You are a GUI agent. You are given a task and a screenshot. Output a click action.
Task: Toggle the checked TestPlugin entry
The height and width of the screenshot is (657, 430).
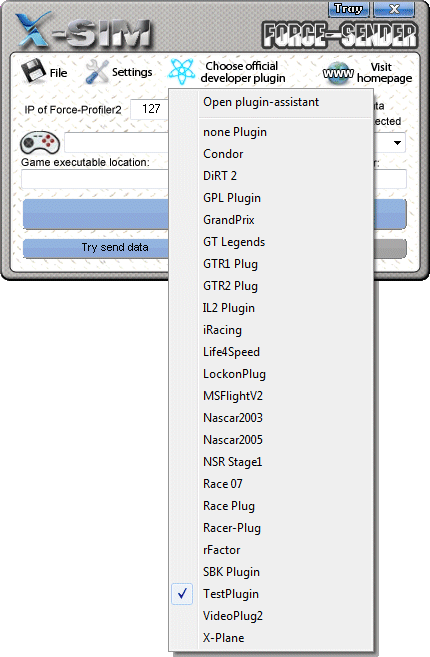click(x=271, y=594)
